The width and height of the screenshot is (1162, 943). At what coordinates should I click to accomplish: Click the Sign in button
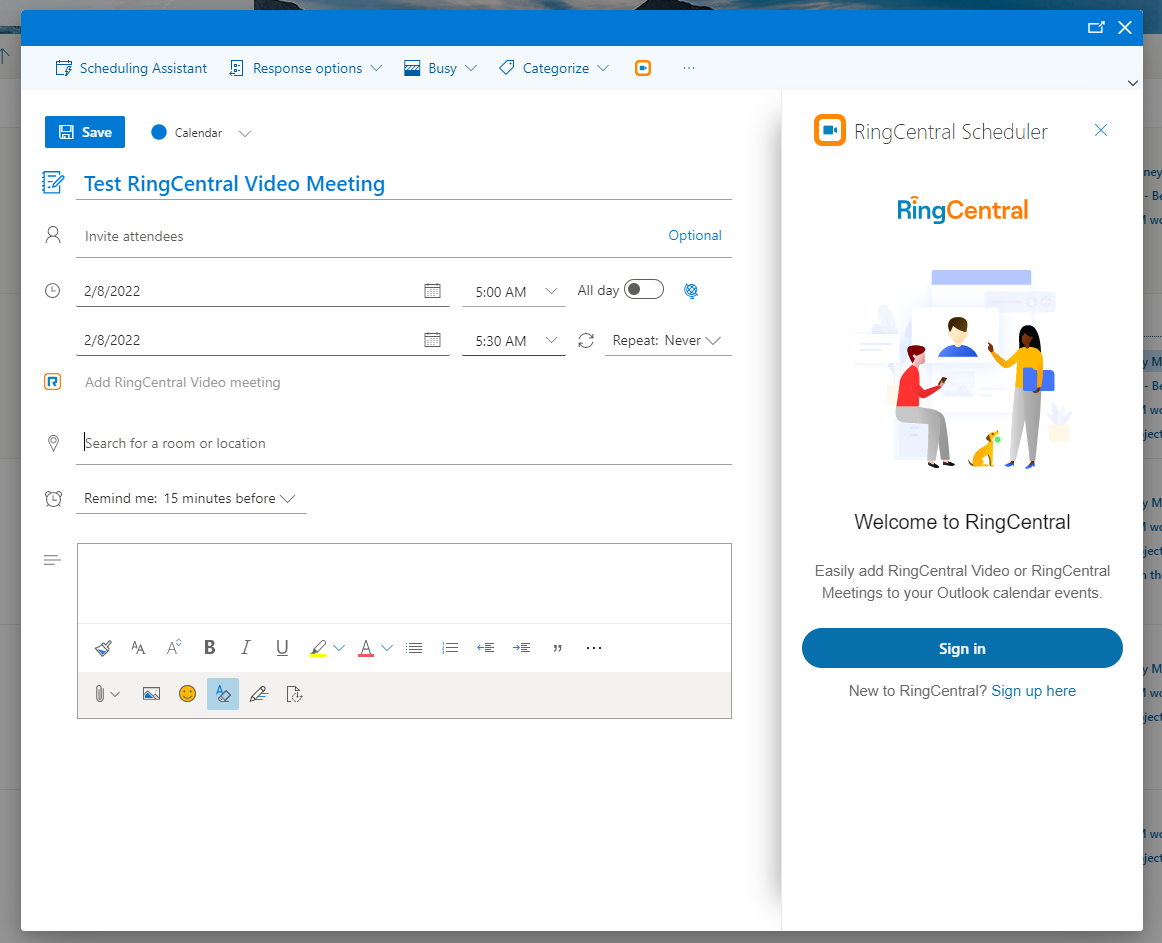961,648
